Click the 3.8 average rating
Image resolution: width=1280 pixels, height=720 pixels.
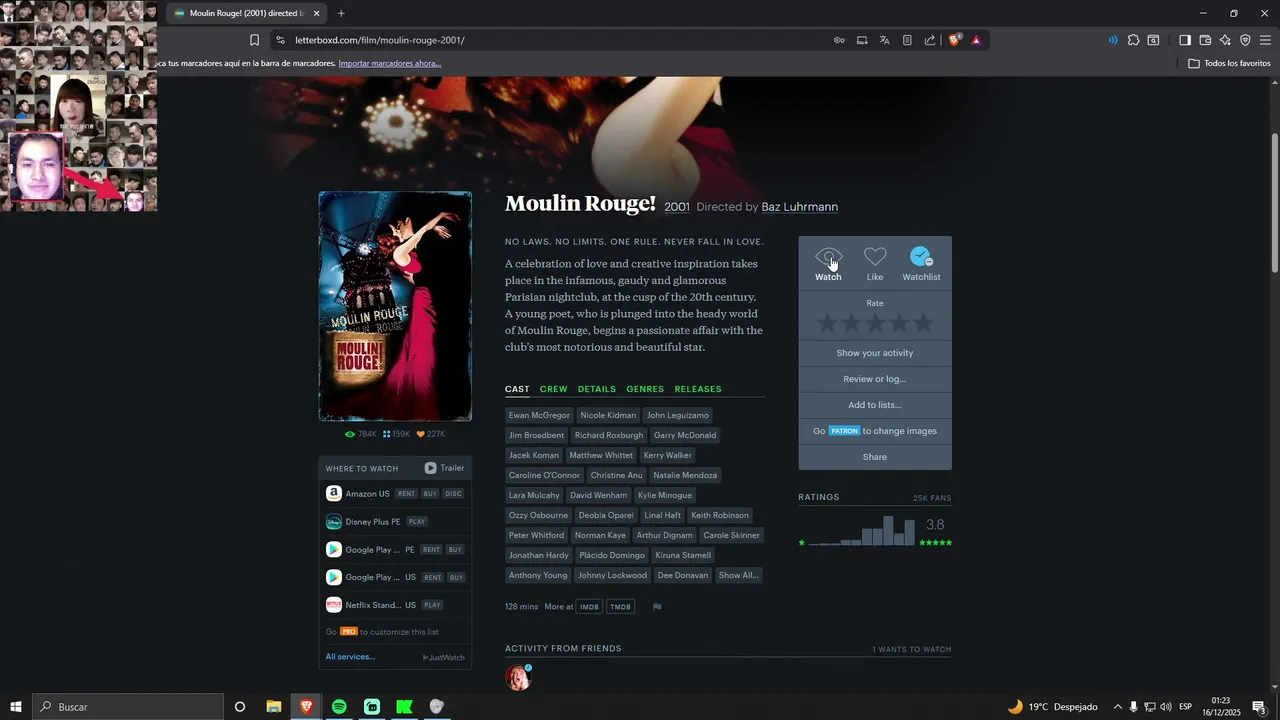tap(935, 525)
